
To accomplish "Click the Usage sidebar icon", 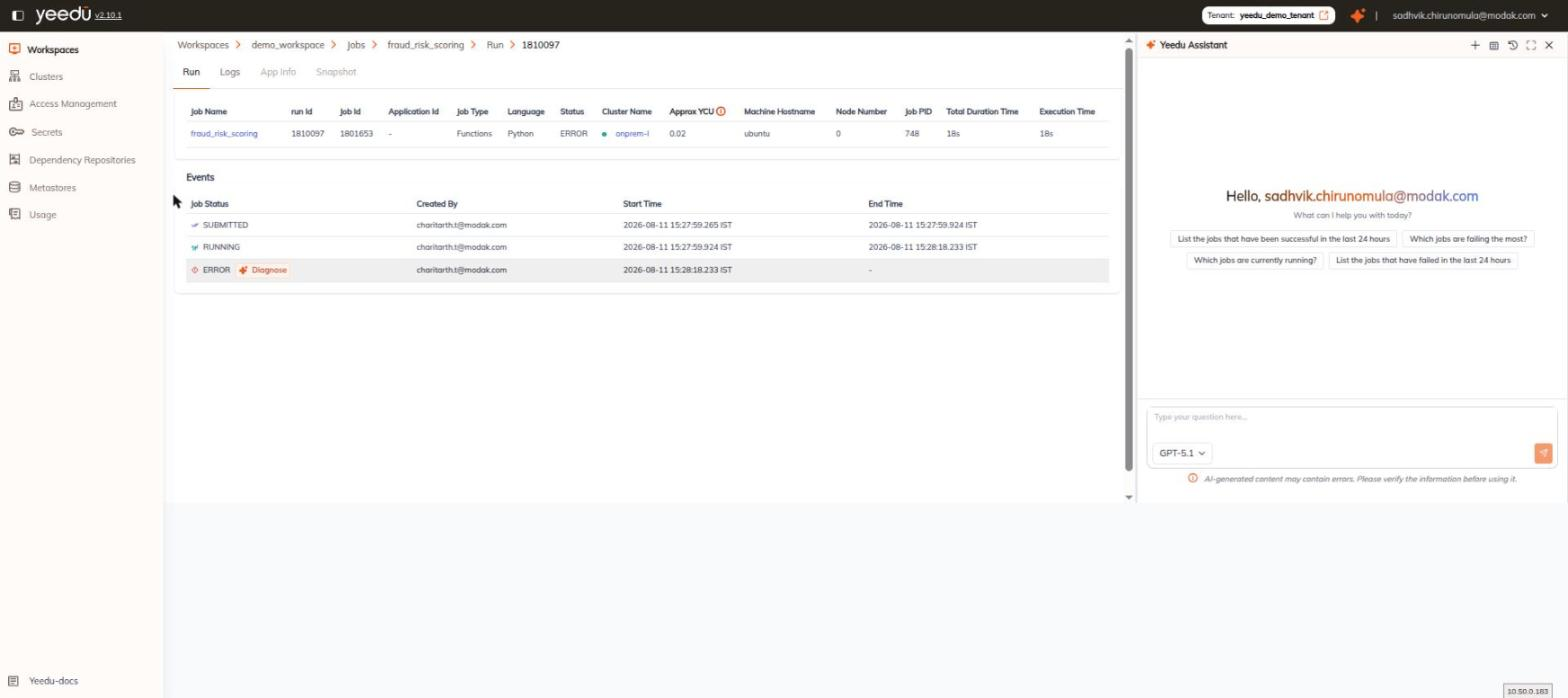I will point(14,214).
